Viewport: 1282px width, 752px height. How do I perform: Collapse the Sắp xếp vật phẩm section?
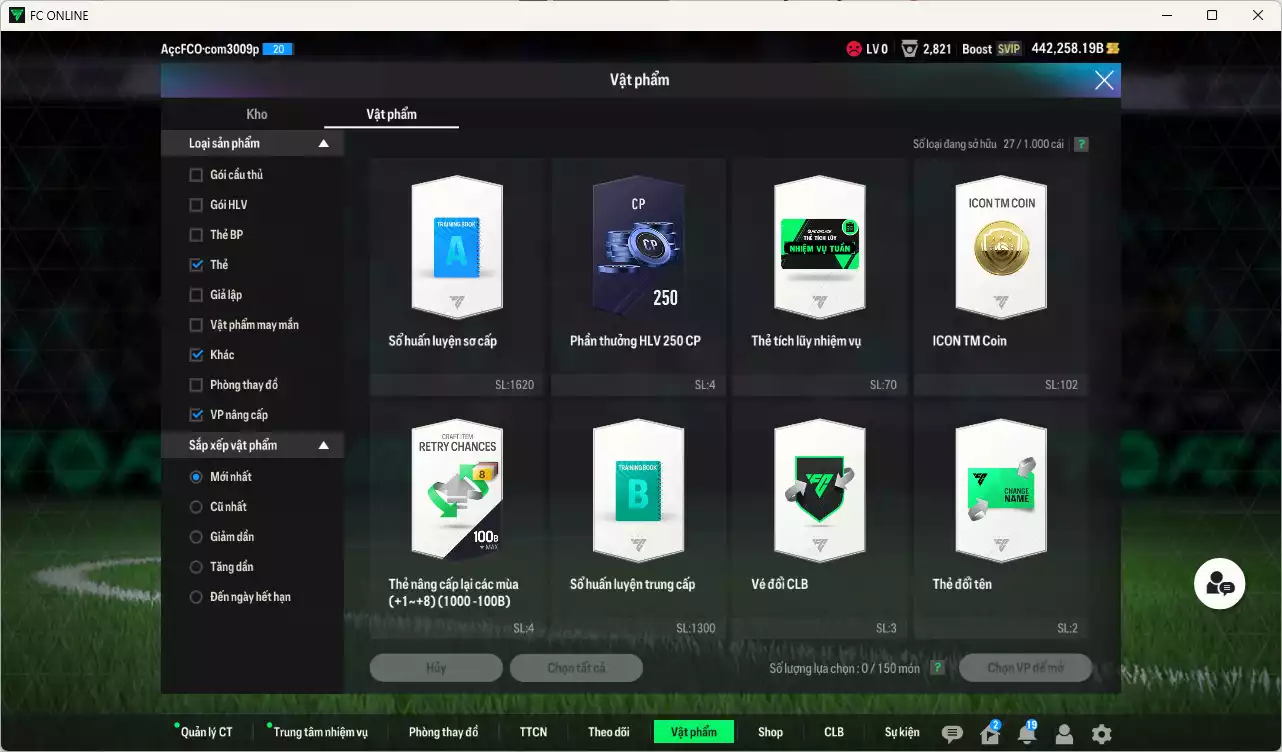coord(323,445)
